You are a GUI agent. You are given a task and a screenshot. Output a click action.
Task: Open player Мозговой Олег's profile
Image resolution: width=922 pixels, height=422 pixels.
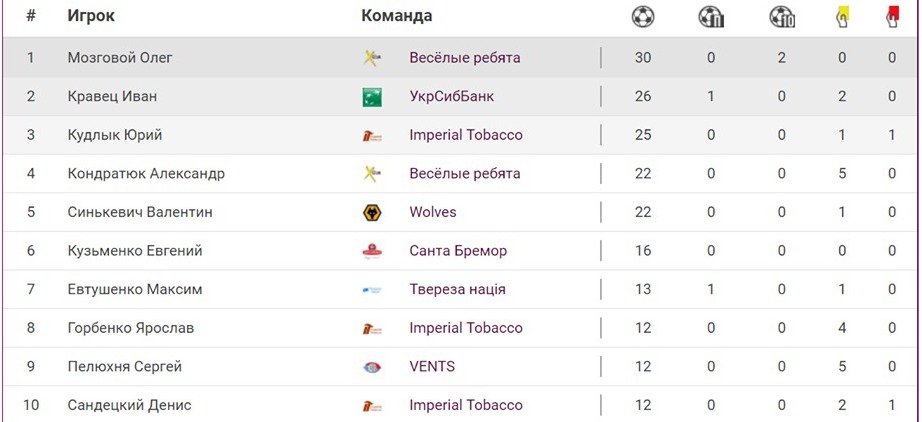click(x=120, y=58)
